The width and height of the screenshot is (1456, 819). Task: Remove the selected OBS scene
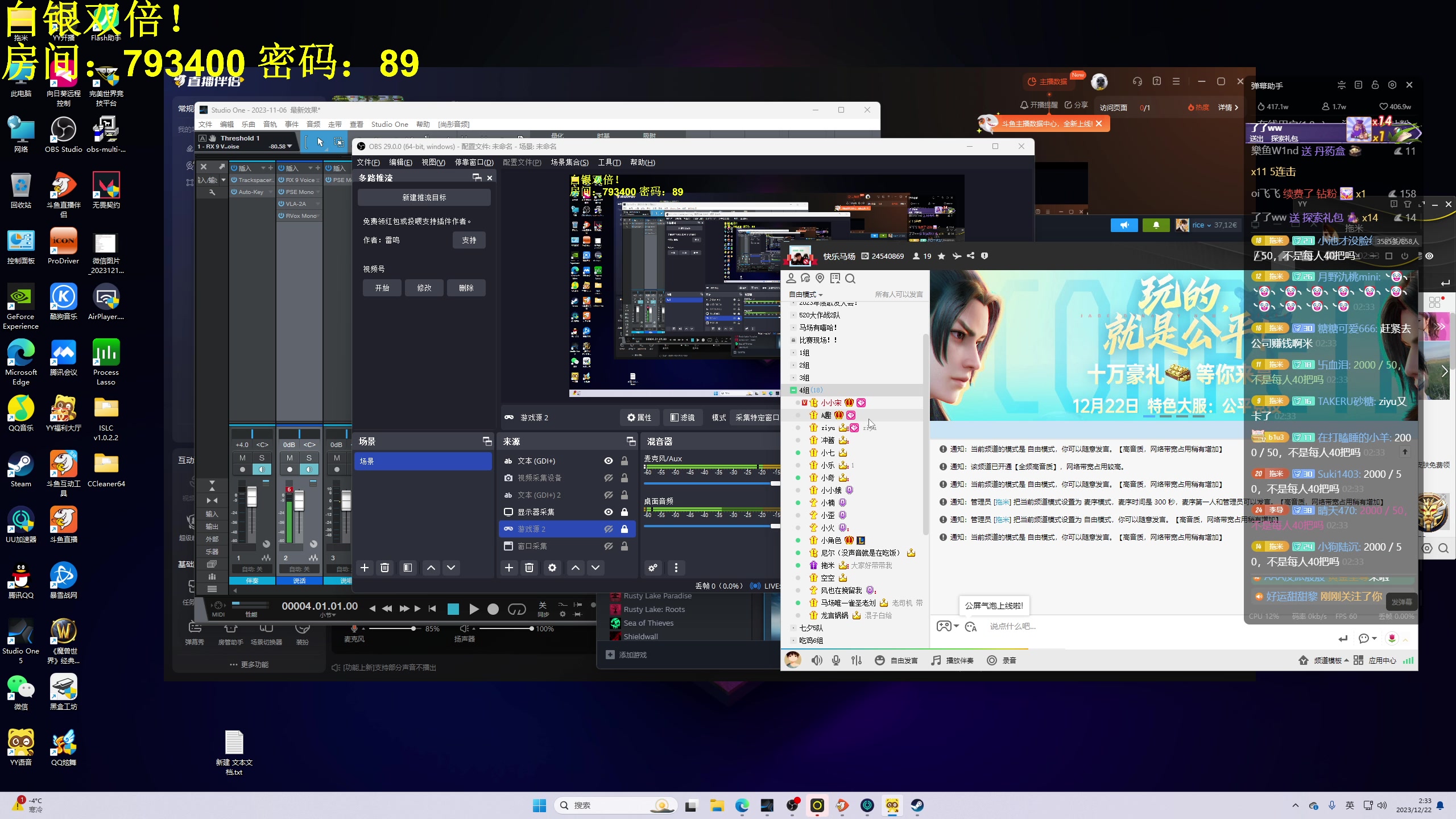coord(385,568)
